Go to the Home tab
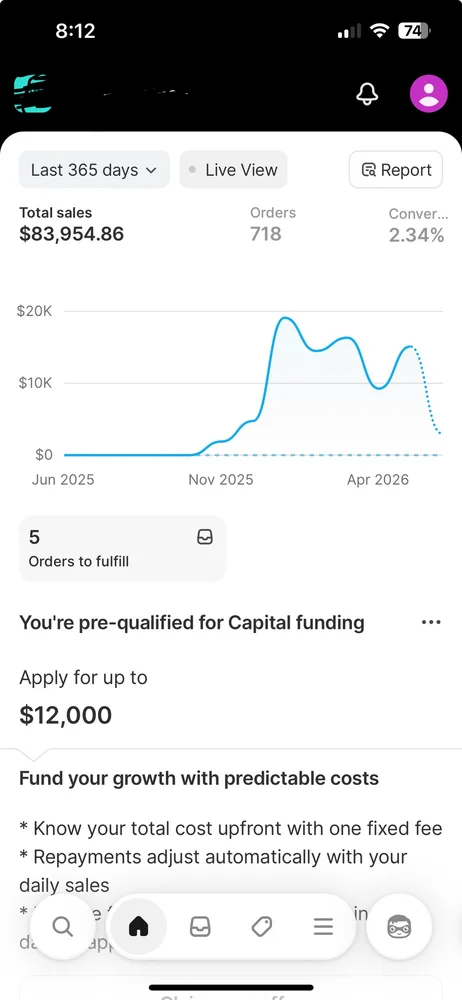The height and width of the screenshot is (1000, 462). [138, 927]
